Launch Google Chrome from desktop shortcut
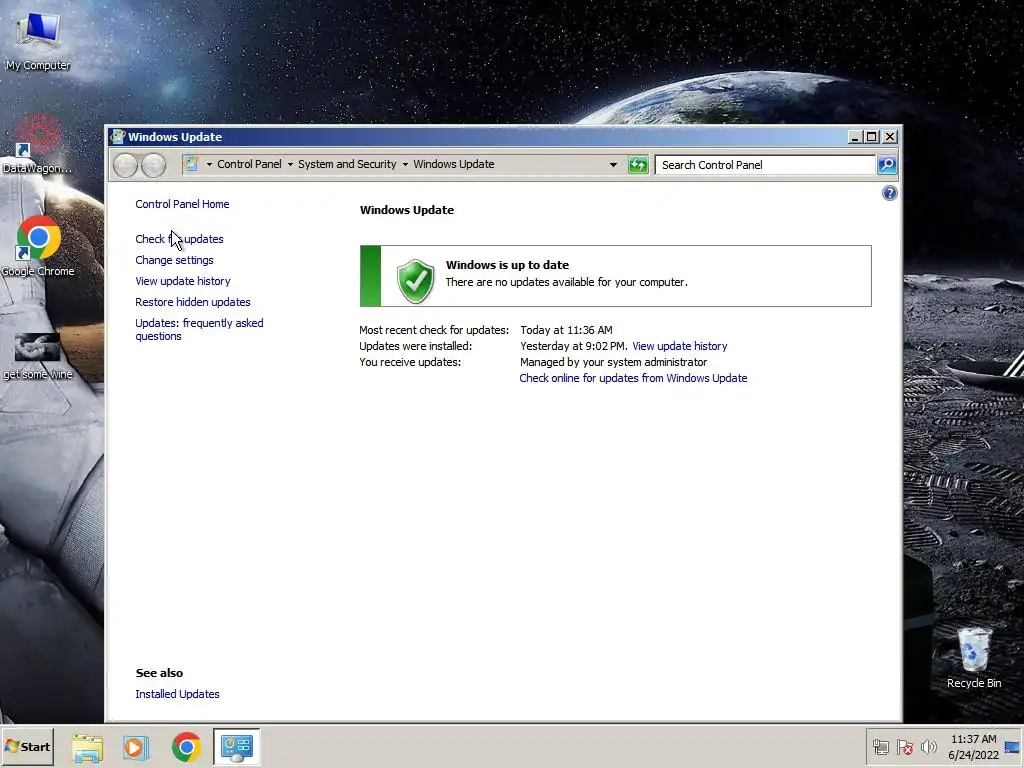 coord(38,247)
